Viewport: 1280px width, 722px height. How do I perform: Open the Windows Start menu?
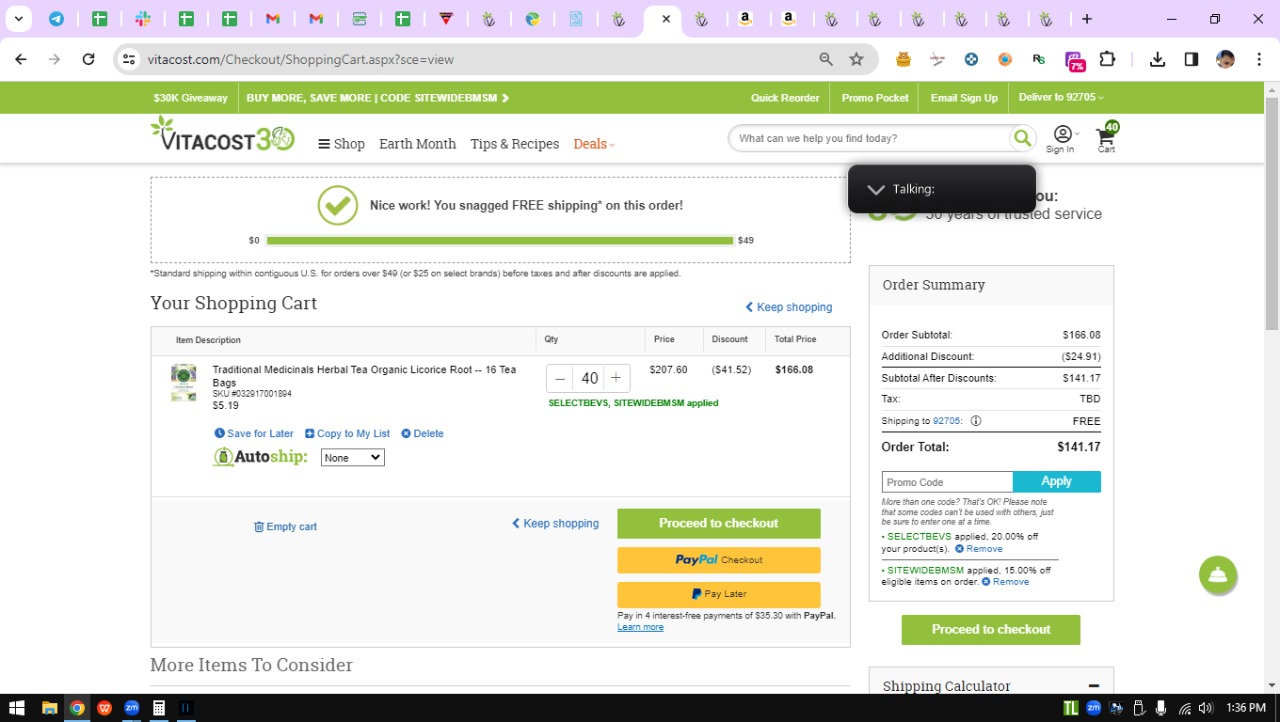click(x=17, y=708)
